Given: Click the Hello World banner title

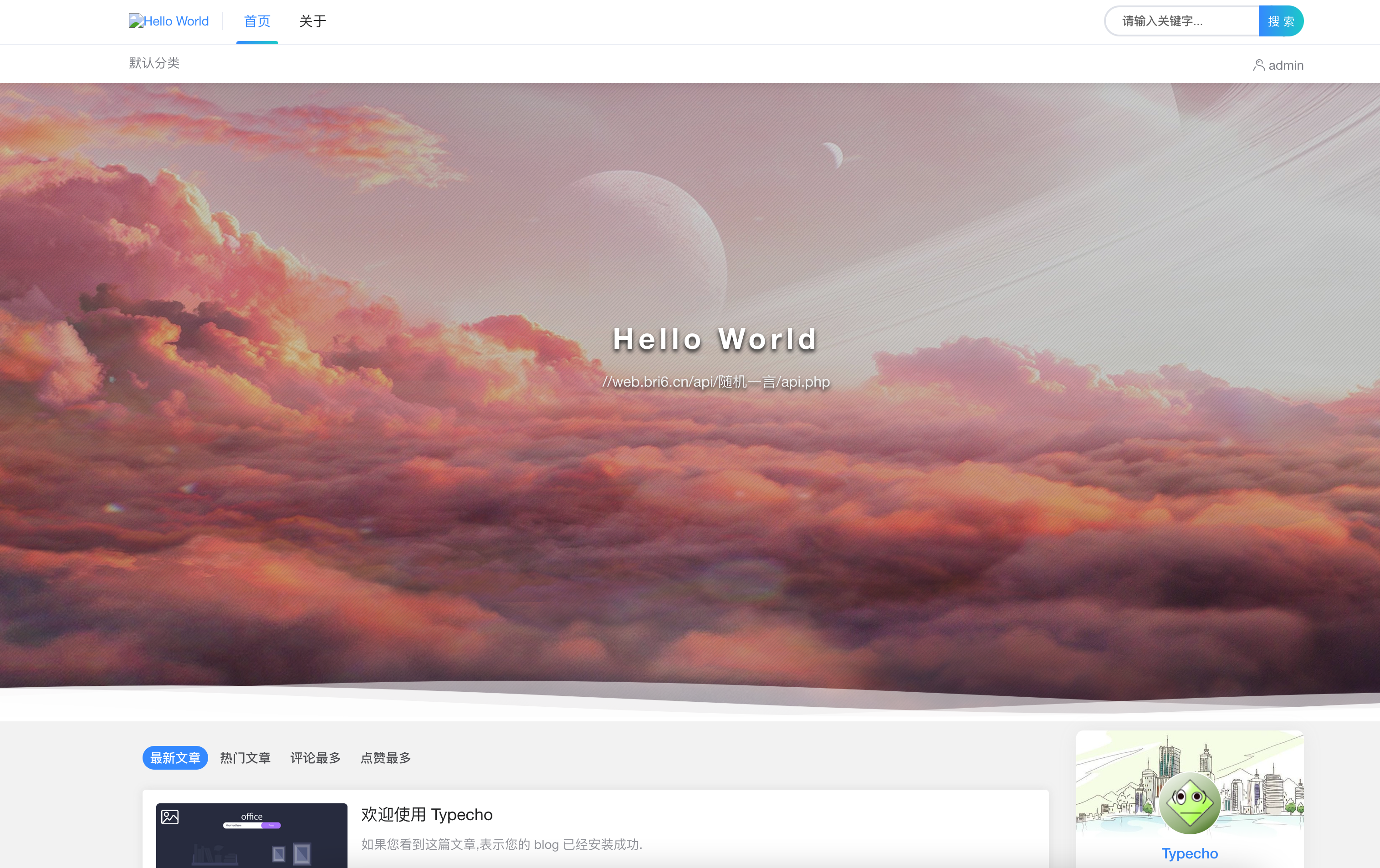Looking at the screenshot, I should click(715, 339).
